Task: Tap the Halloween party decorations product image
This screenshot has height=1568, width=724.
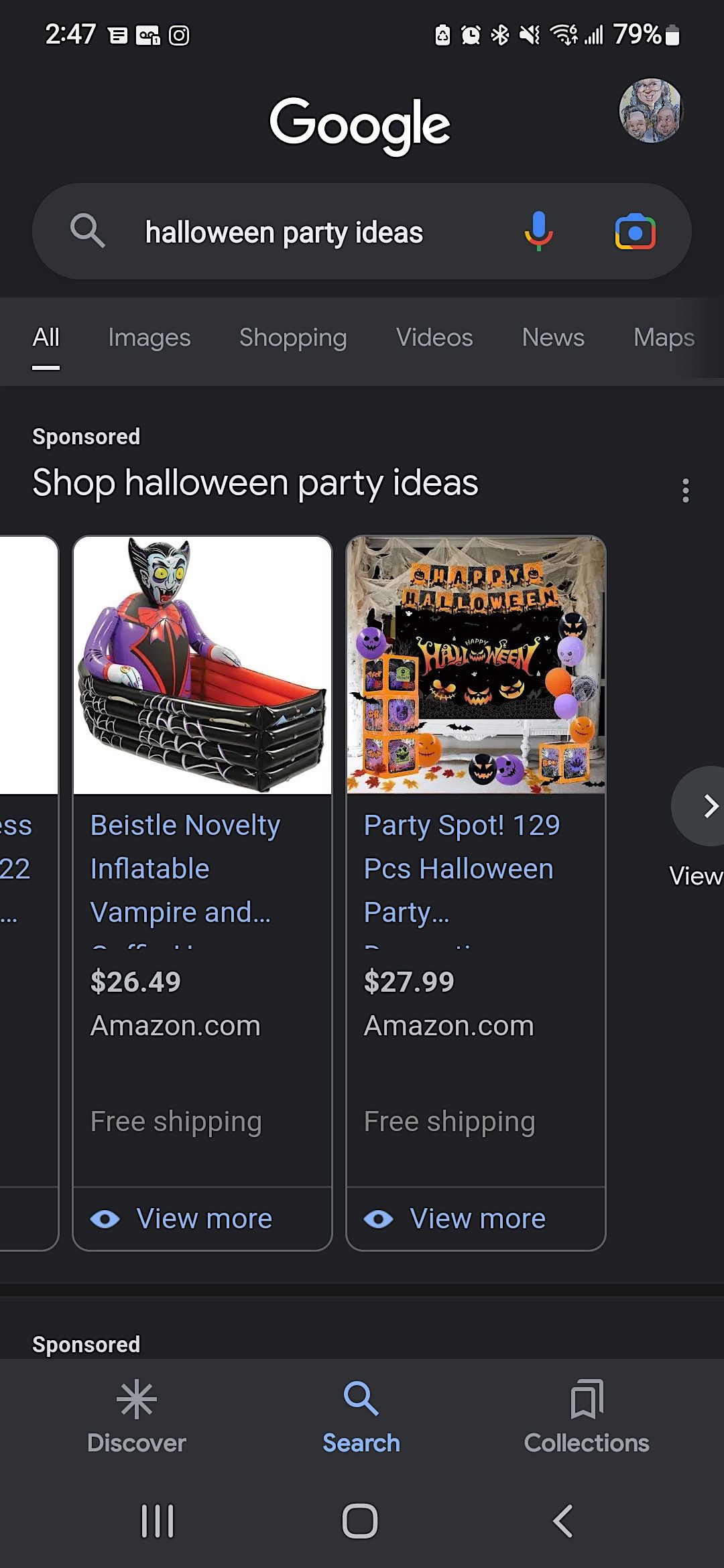Action: 476,665
